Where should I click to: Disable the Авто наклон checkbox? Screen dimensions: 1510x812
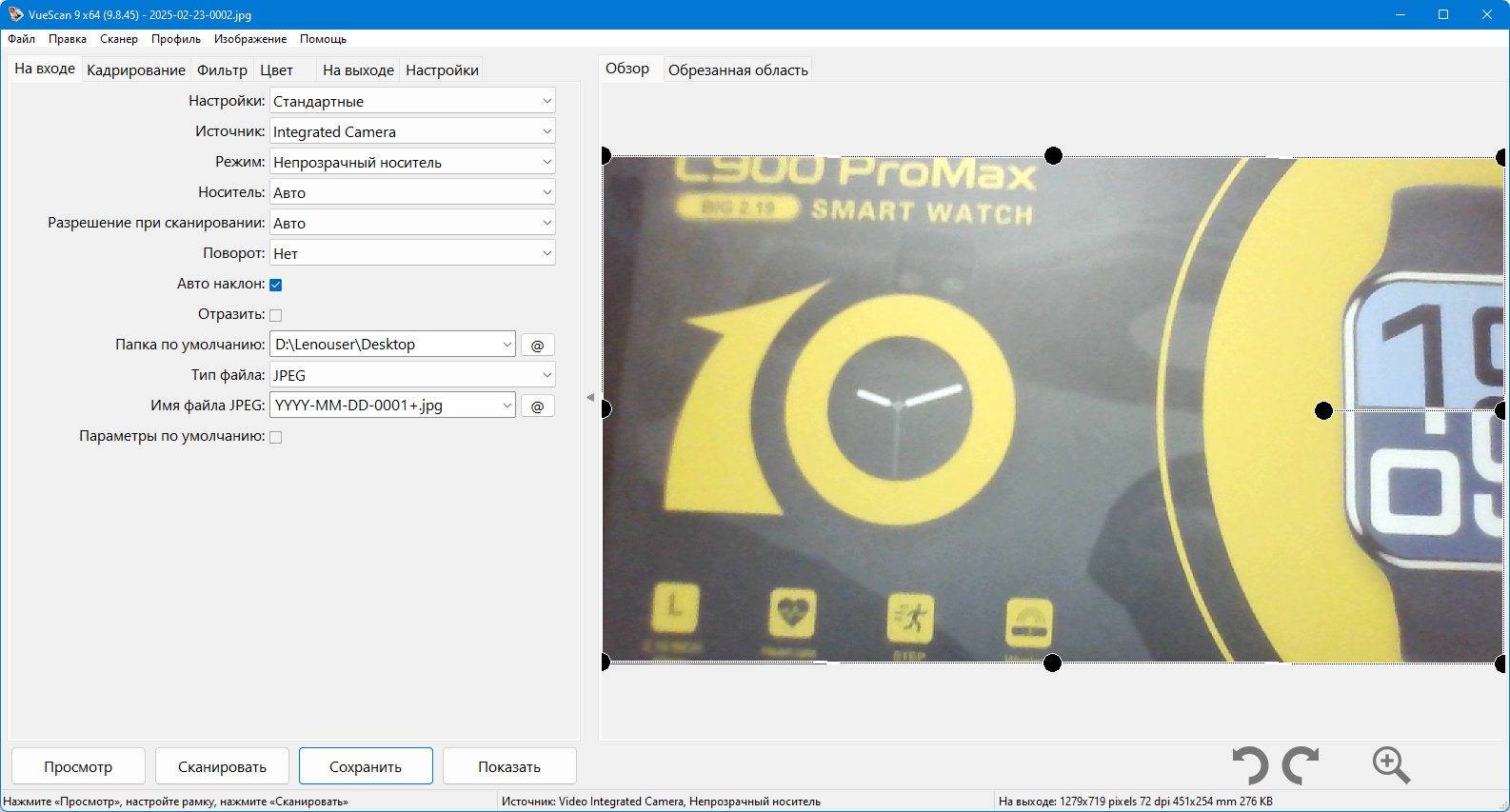point(276,285)
